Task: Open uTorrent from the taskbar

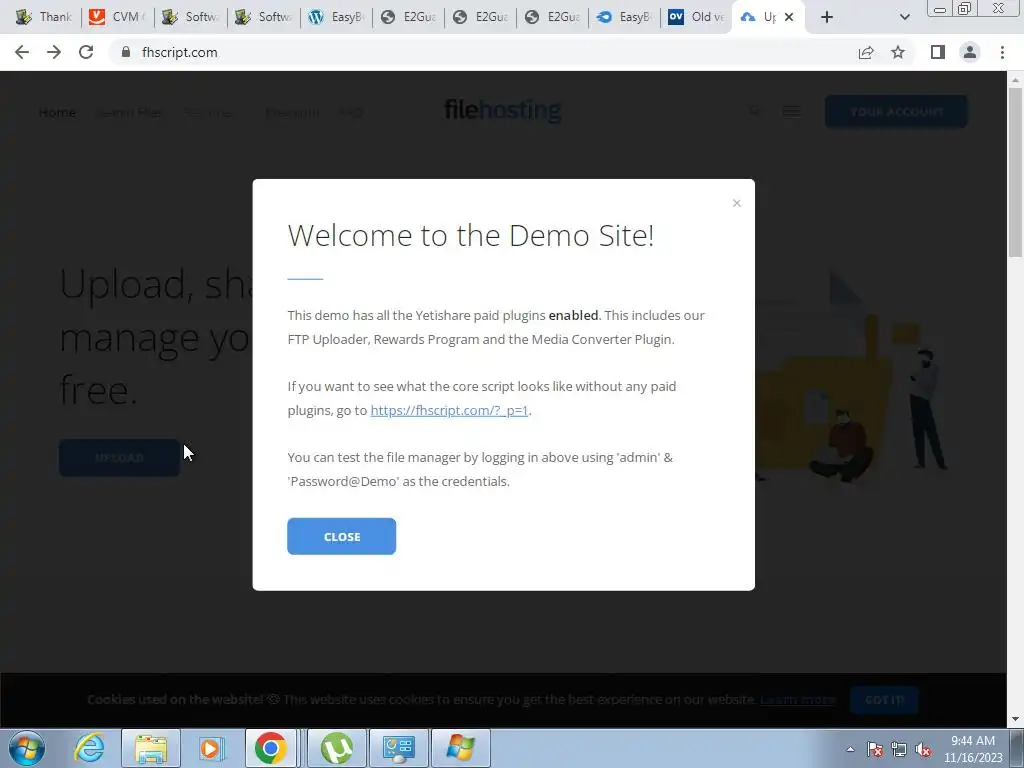Action: (x=336, y=748)
